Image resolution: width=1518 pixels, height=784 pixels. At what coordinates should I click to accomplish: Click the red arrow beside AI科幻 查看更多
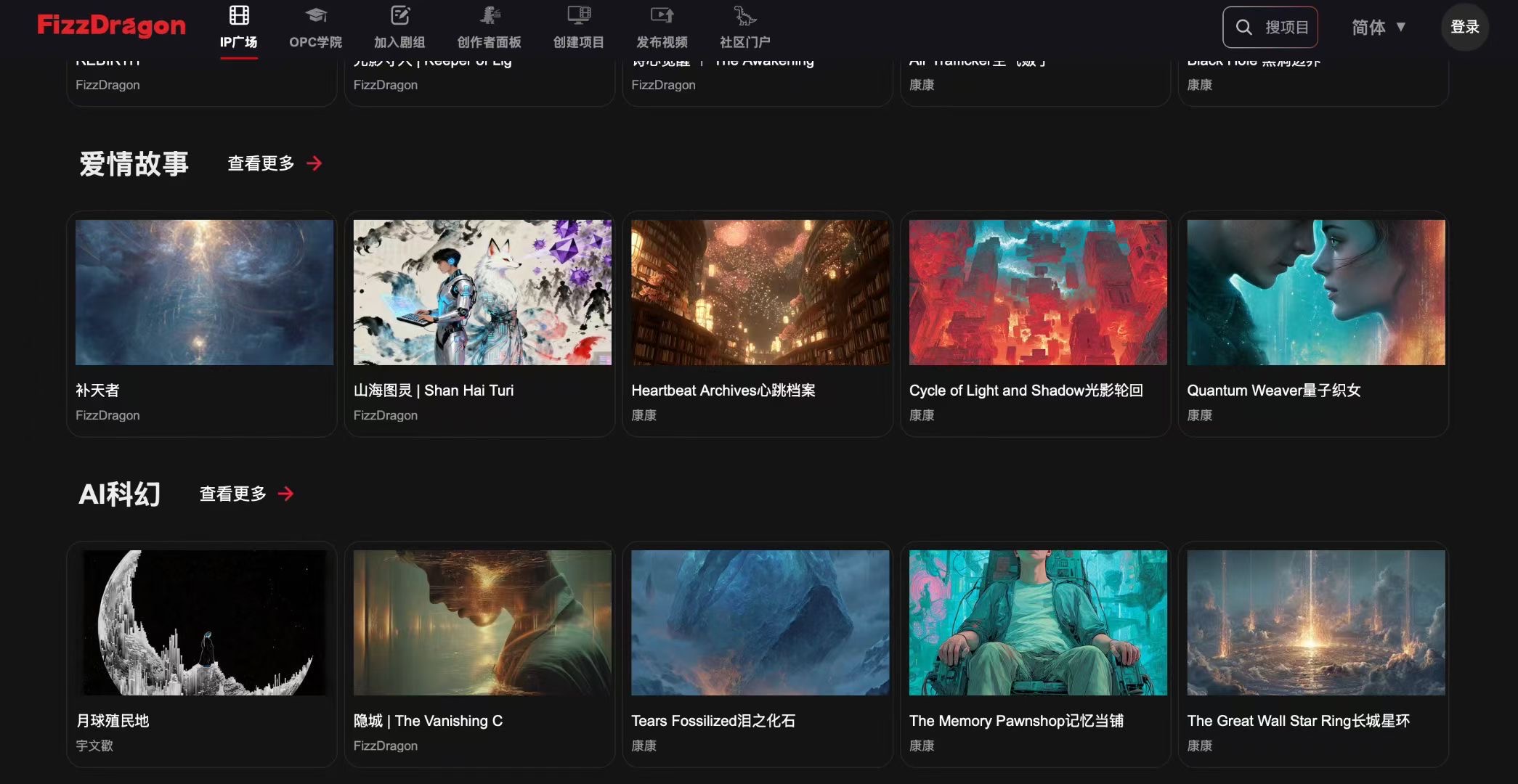pos(286,494)
